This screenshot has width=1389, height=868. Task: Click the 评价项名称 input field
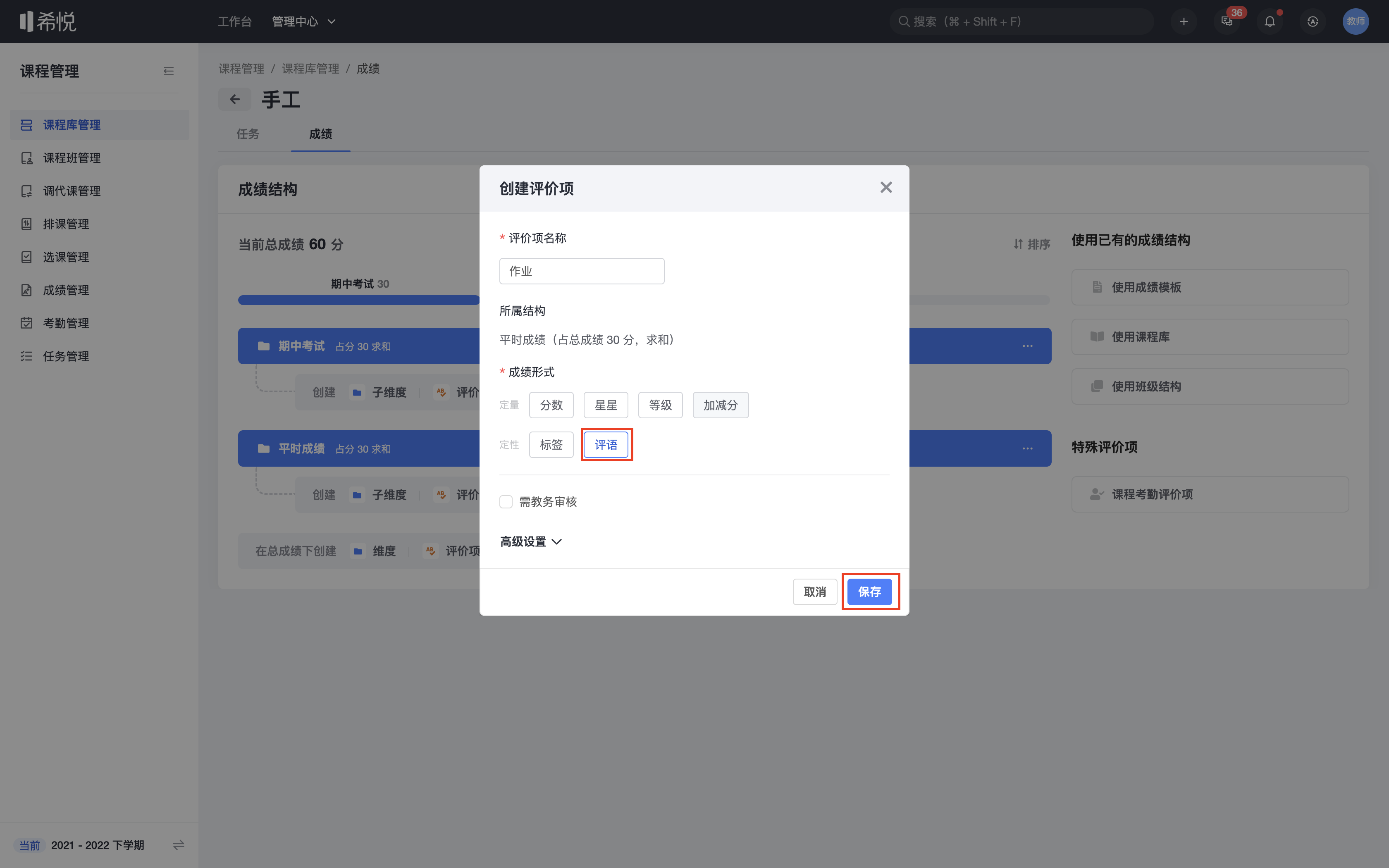[x=581, y=271]
